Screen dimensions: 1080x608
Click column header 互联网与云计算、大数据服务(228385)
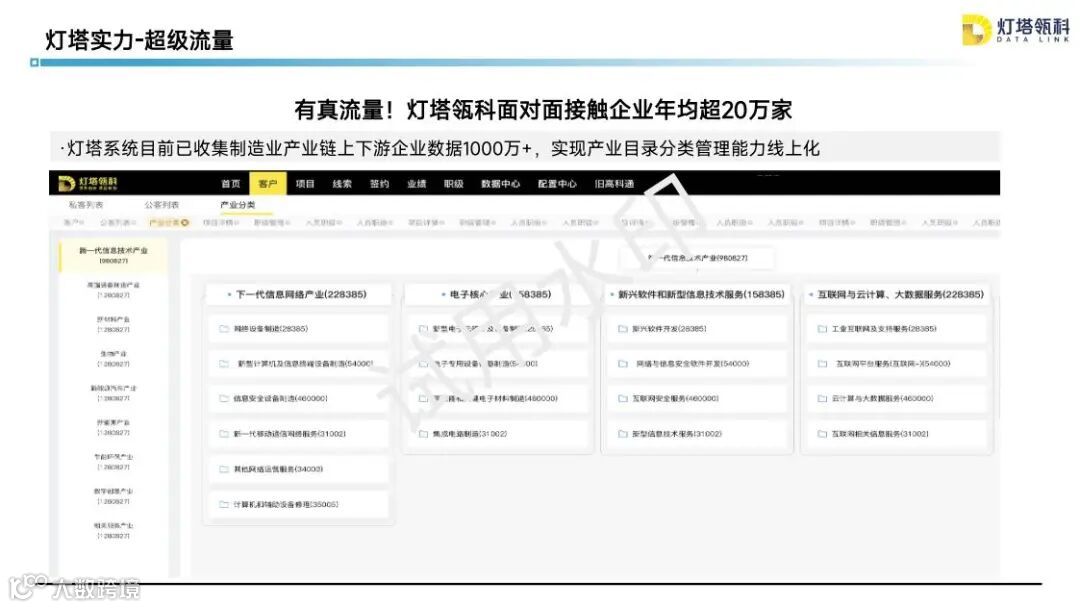click(x=896, y=294)
